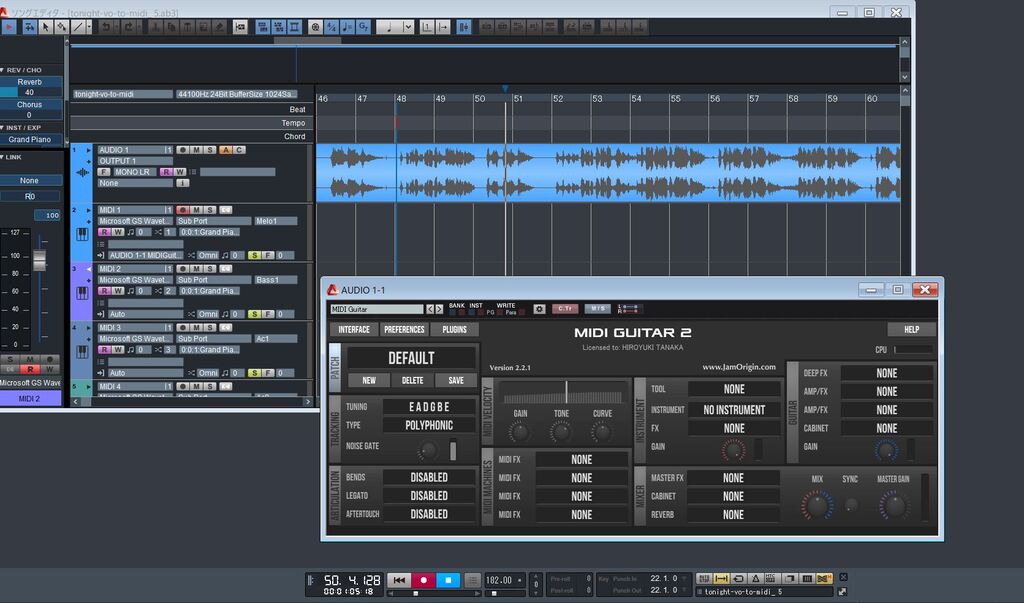Expand the AUDIO 1 track arrow
Viewport: 1024px width, 603px height.
point(88,151)
